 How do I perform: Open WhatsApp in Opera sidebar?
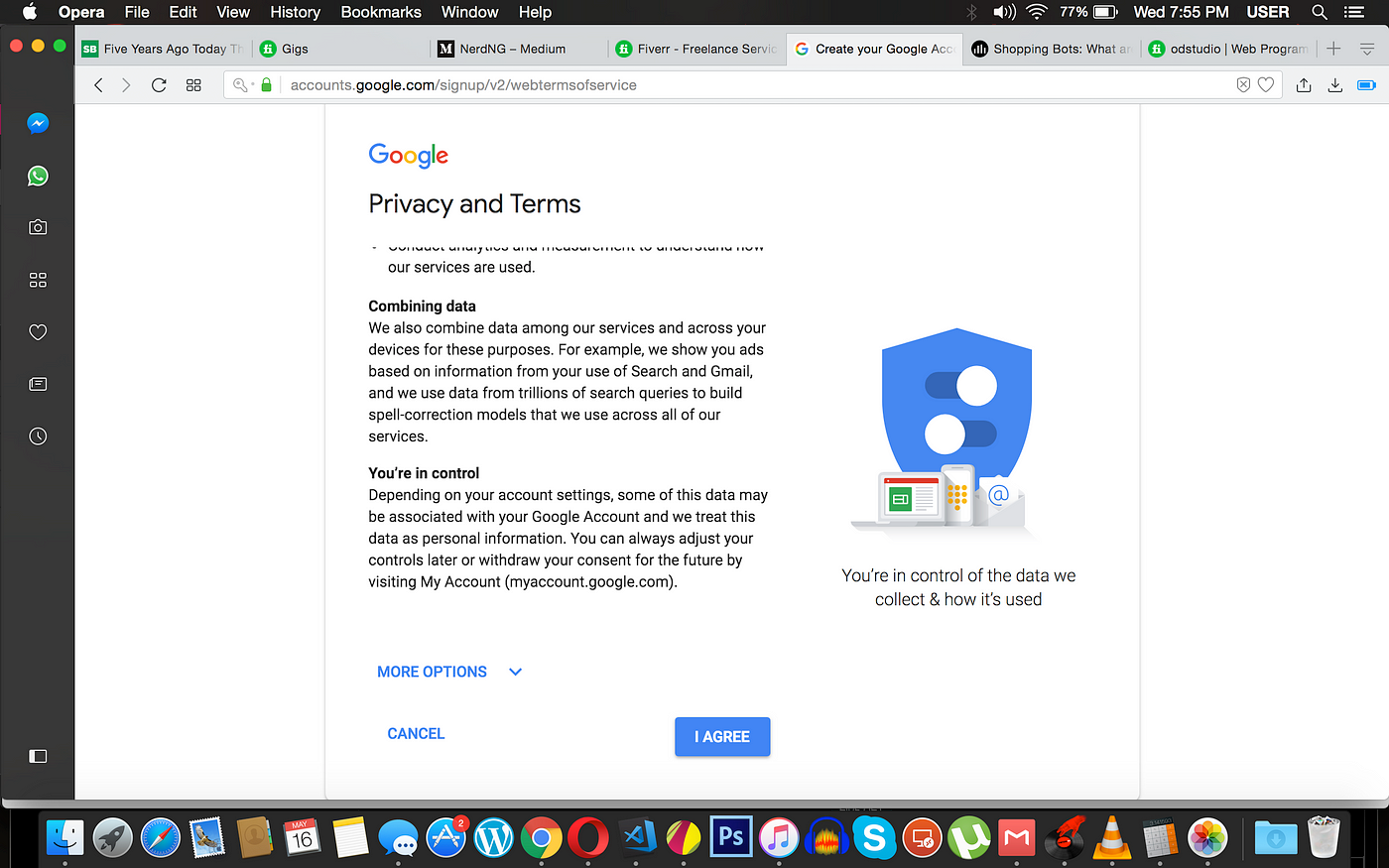[x=38, y=176]
